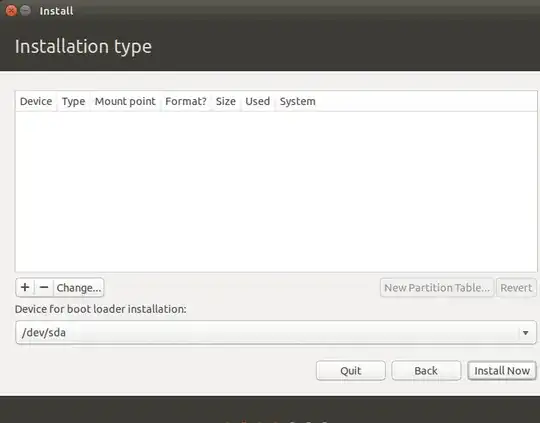540x423 pixels.
Task: Go back using the Back button
Action: pyautogui.click(x=426, y=371)
